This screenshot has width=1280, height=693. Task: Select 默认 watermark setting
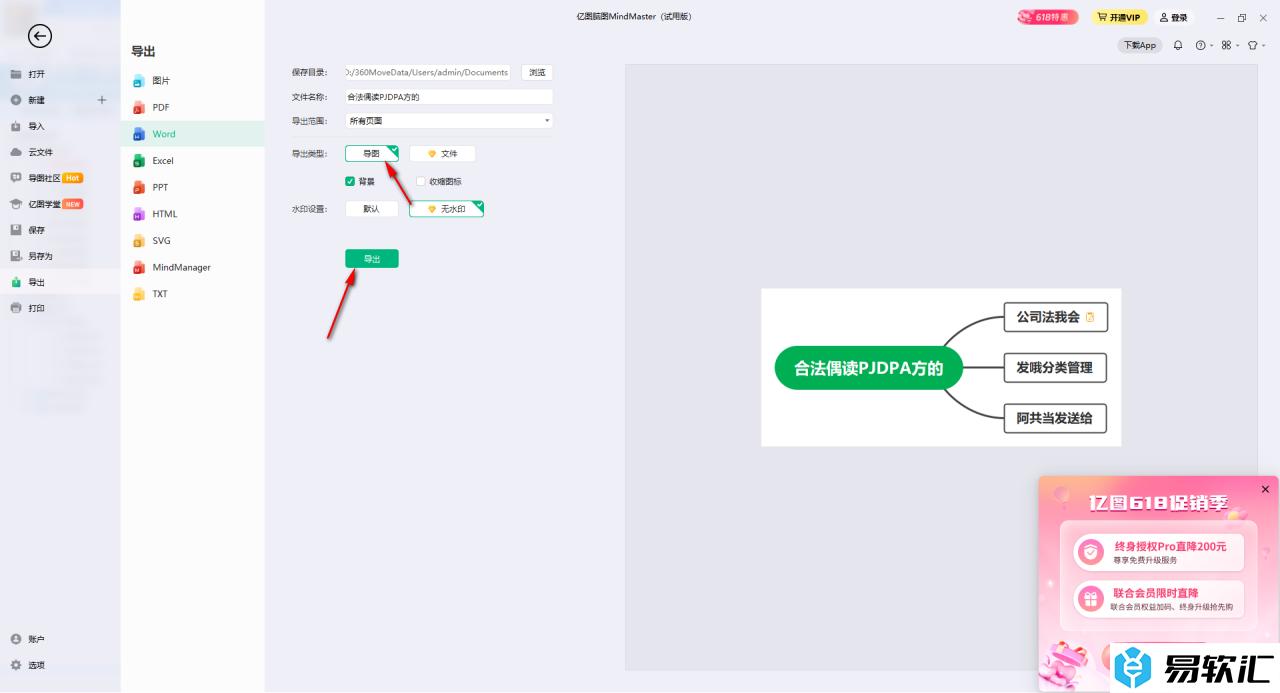click(372, 209)
